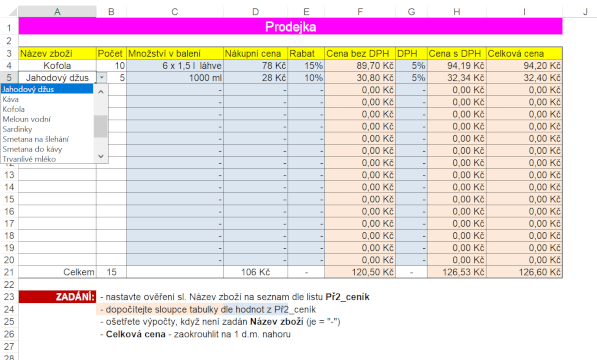The height and width of the screenshot is (360, 597).
Task: Click total Celková cena 126,60 Kč cell
Action: [524, 272]
